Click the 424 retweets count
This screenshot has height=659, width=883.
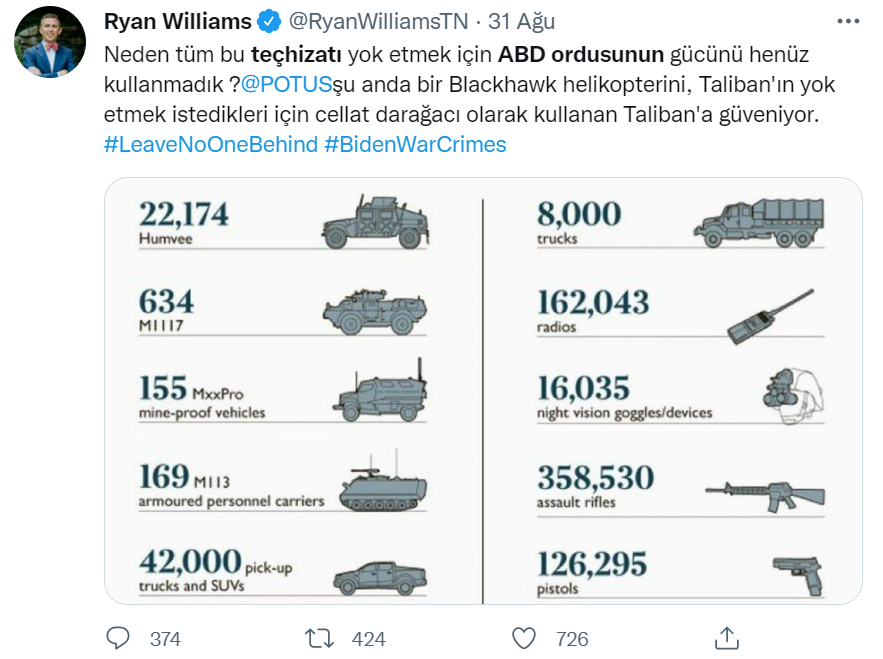point(368,638)
